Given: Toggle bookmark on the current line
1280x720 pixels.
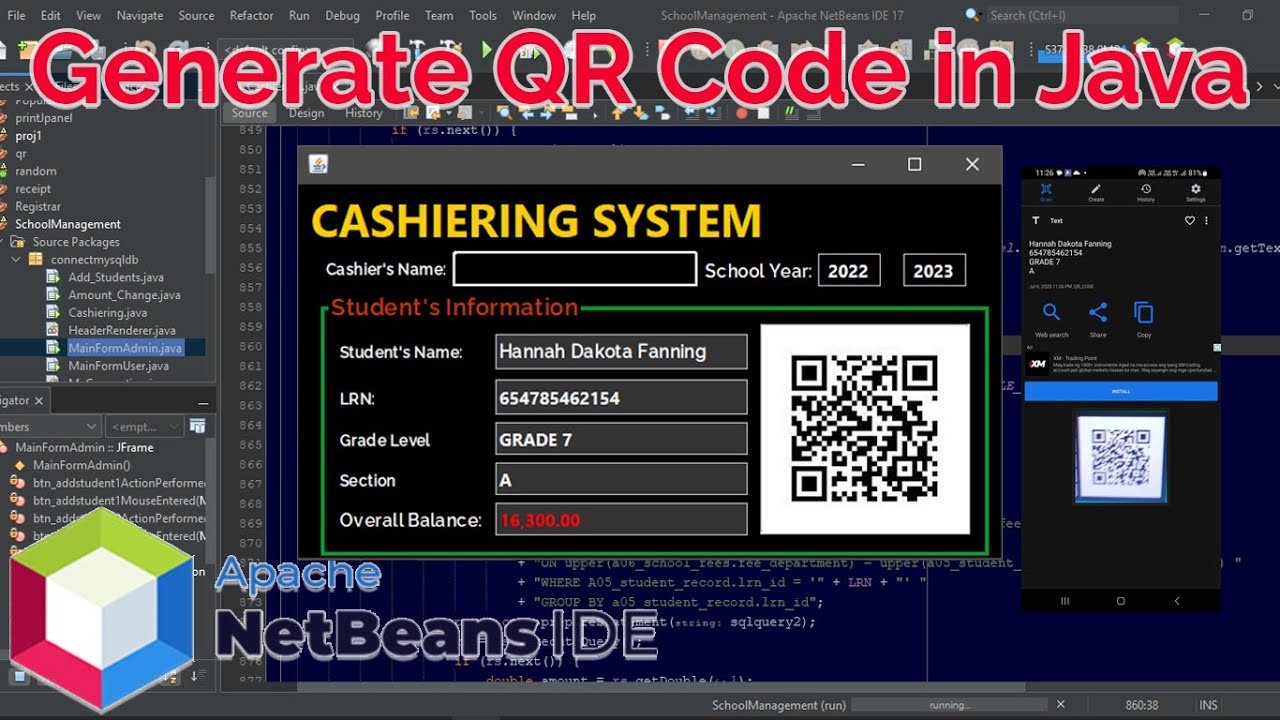Looking at the screenshot, I should 662,112.
